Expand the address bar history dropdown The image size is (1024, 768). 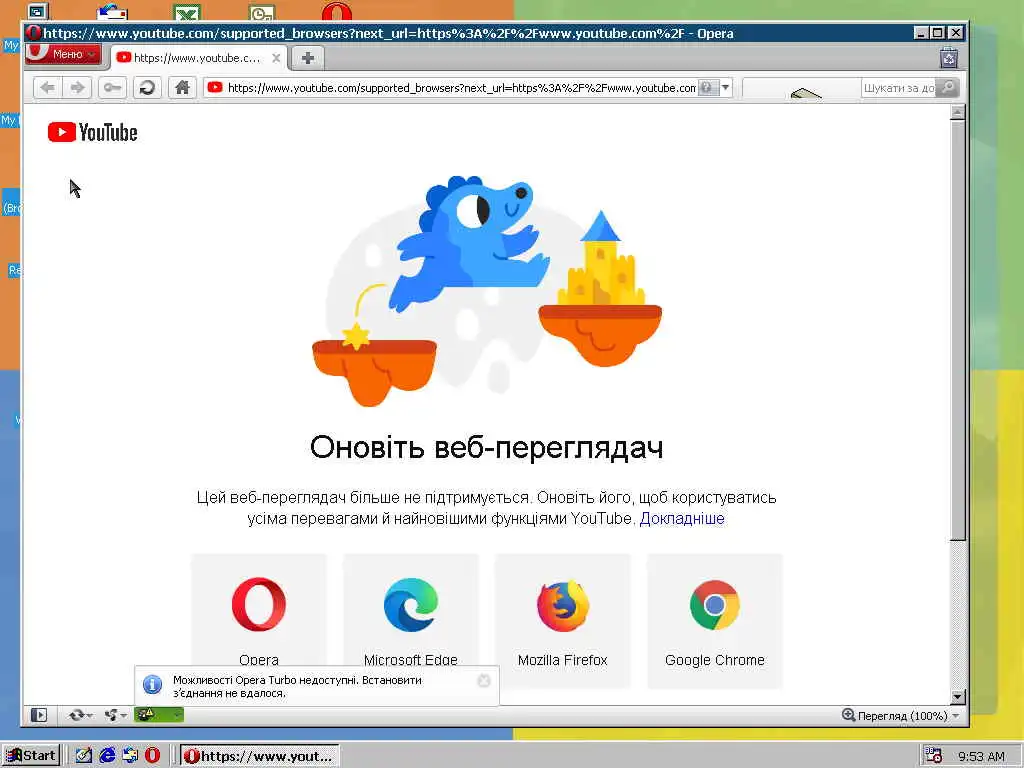pos(726,88)
